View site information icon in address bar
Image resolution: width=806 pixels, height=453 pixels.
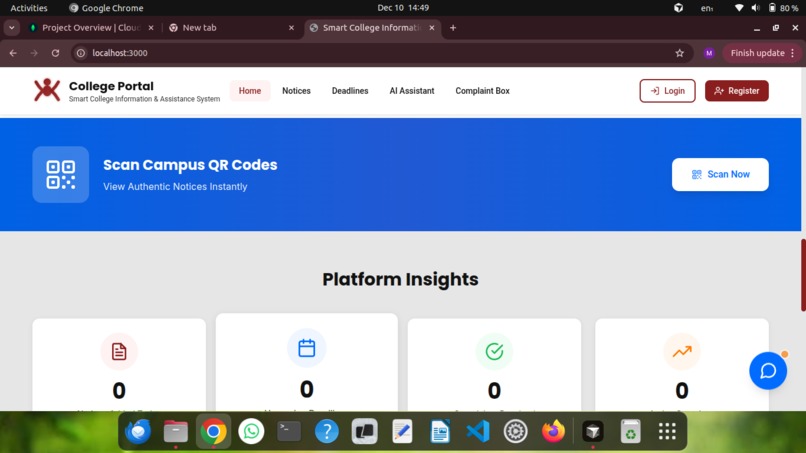tap(81, 53)
